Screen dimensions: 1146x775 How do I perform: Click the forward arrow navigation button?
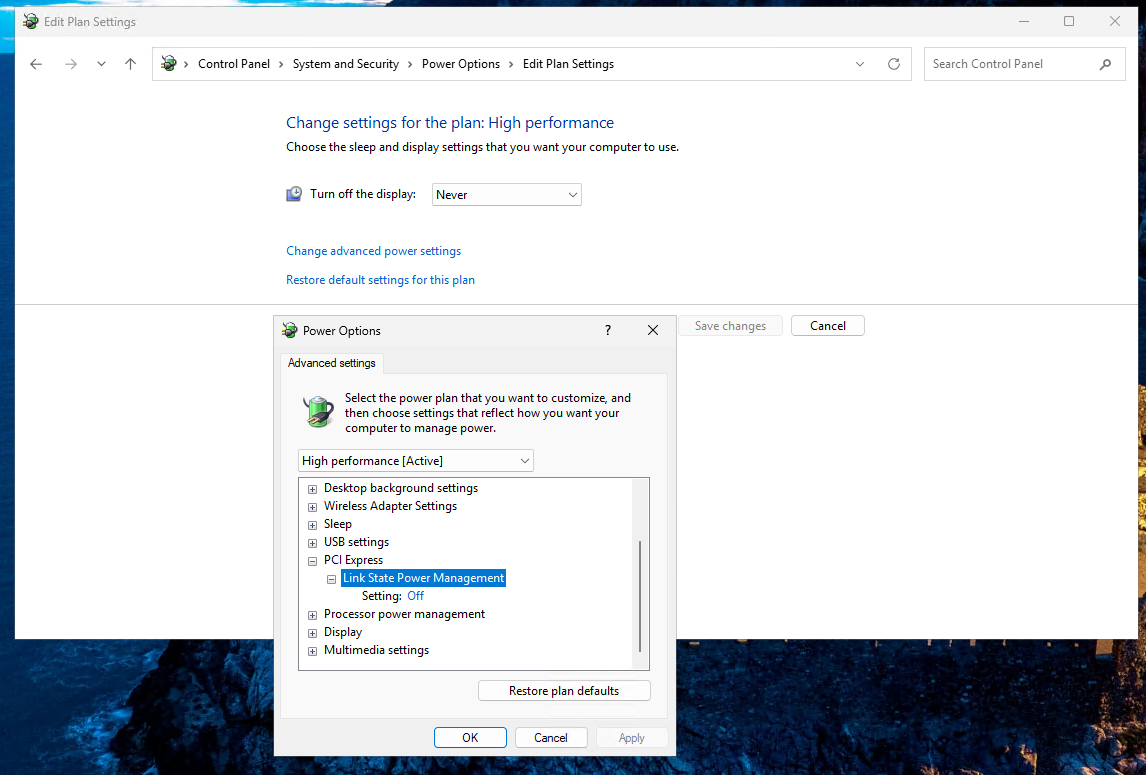[x=71, y=64]
